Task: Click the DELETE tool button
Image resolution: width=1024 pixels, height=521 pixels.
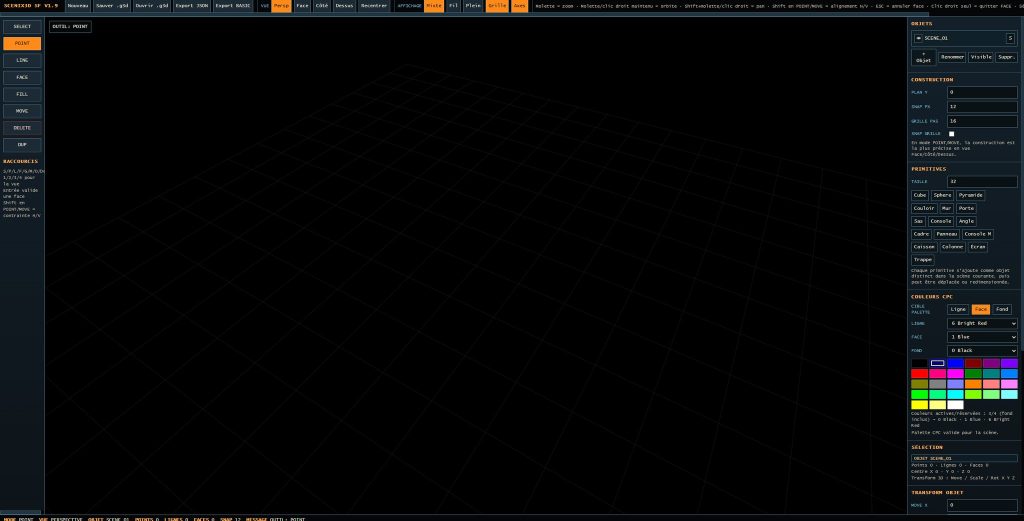Action: [22, 128]
